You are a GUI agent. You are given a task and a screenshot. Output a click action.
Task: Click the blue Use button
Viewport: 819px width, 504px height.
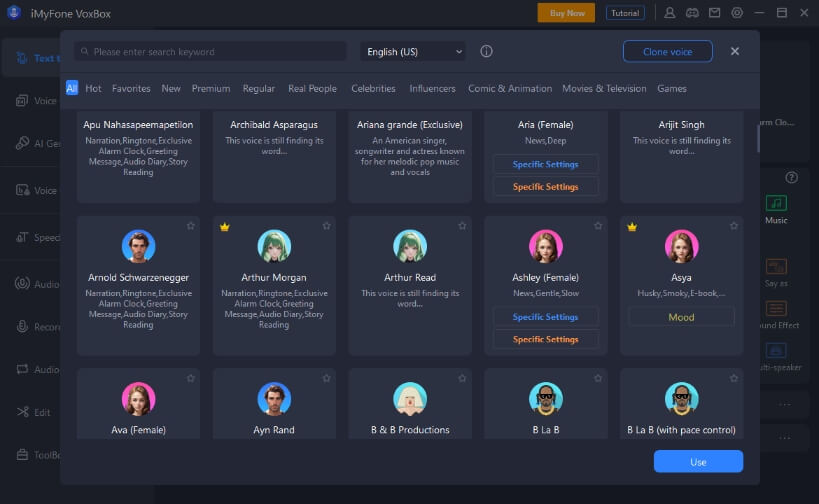[x=698, y=462]
